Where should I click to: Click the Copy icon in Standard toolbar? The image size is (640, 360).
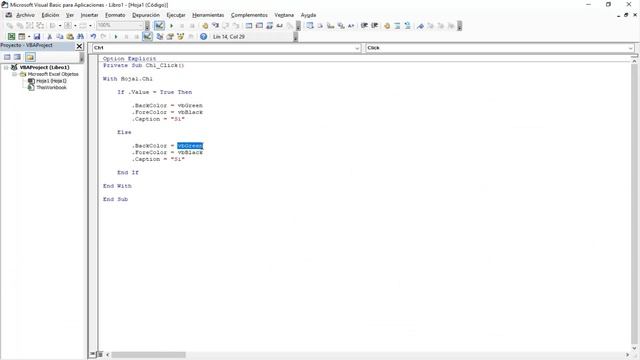pos(60,37)
